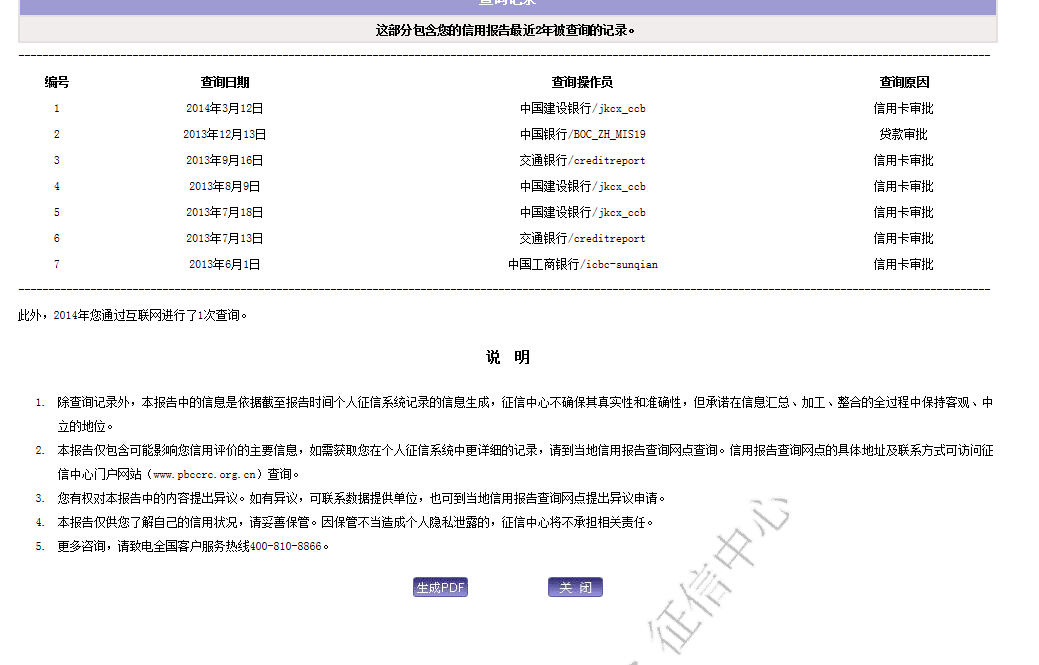The width and height of the screenshot is (1039, 665).
Task: Select operator 中国银行/BOC_ZH_MIS19
Action: (x=582, y=135)
